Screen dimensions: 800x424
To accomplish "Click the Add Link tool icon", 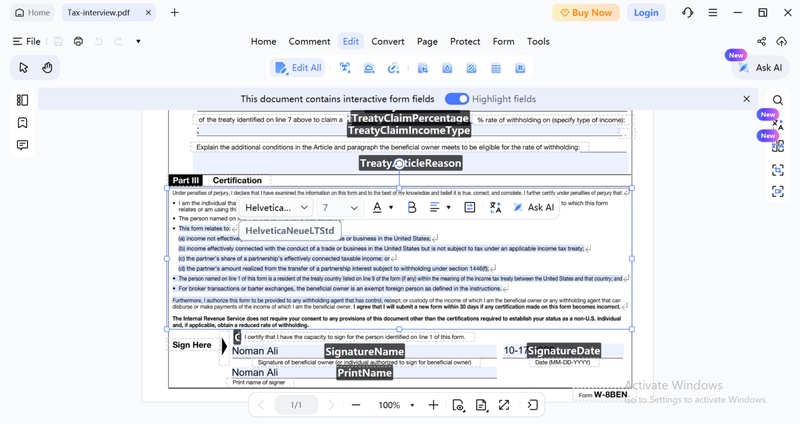I will (x=393, y=68).
